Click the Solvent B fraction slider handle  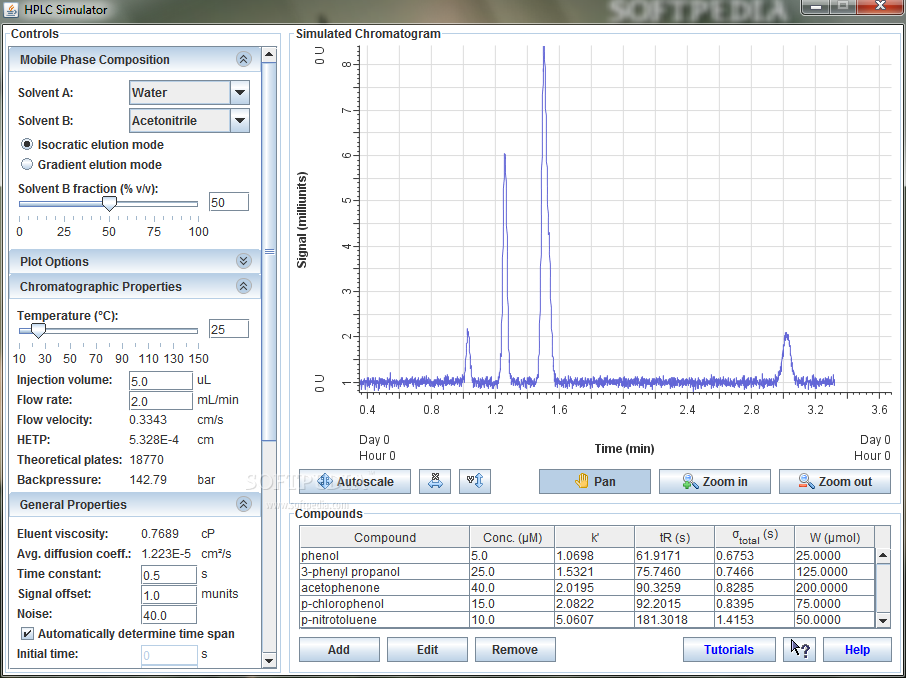click(x=109, y=203)
